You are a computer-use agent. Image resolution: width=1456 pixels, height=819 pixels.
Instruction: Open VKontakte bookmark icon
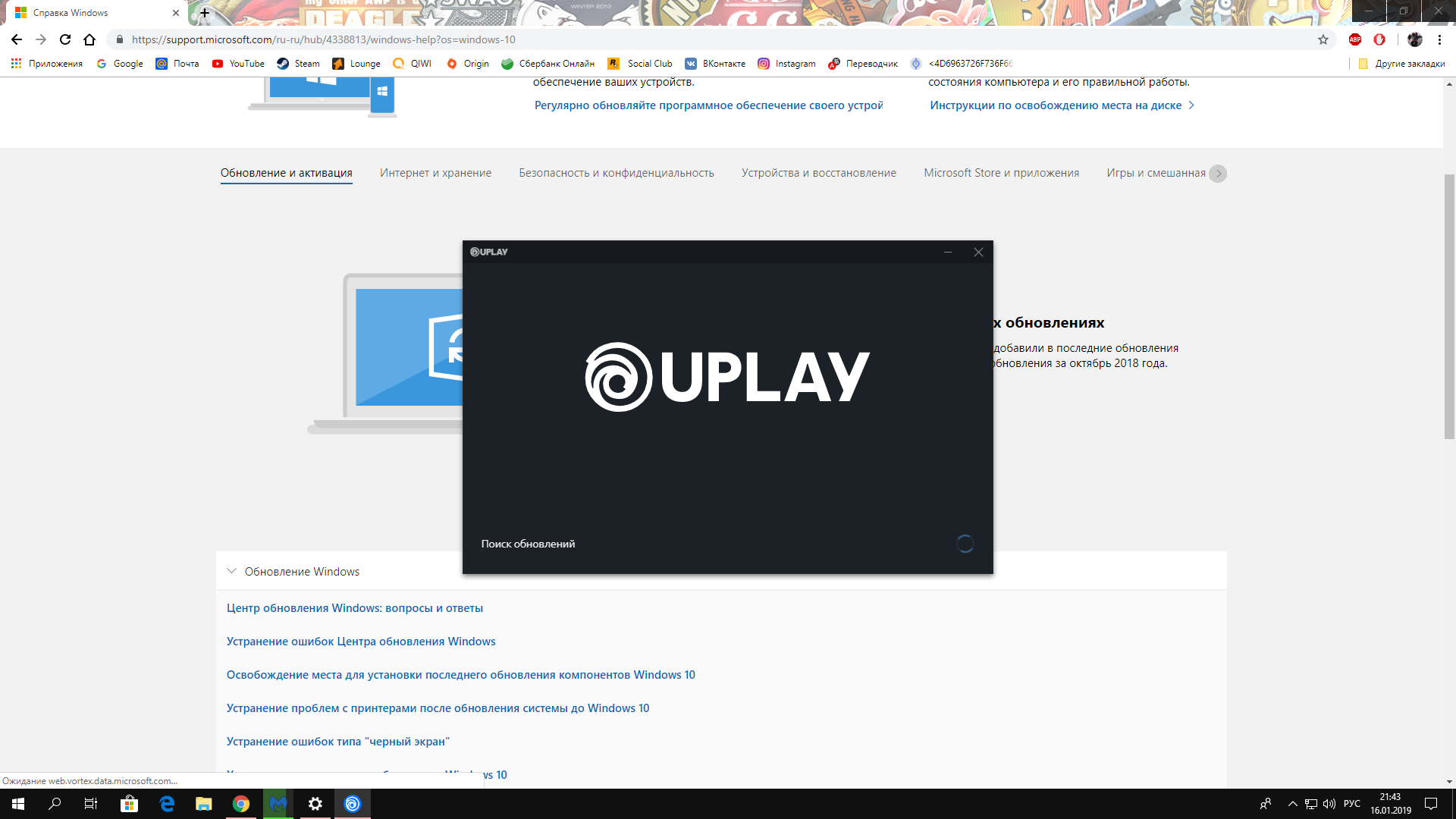coord(689,63)
